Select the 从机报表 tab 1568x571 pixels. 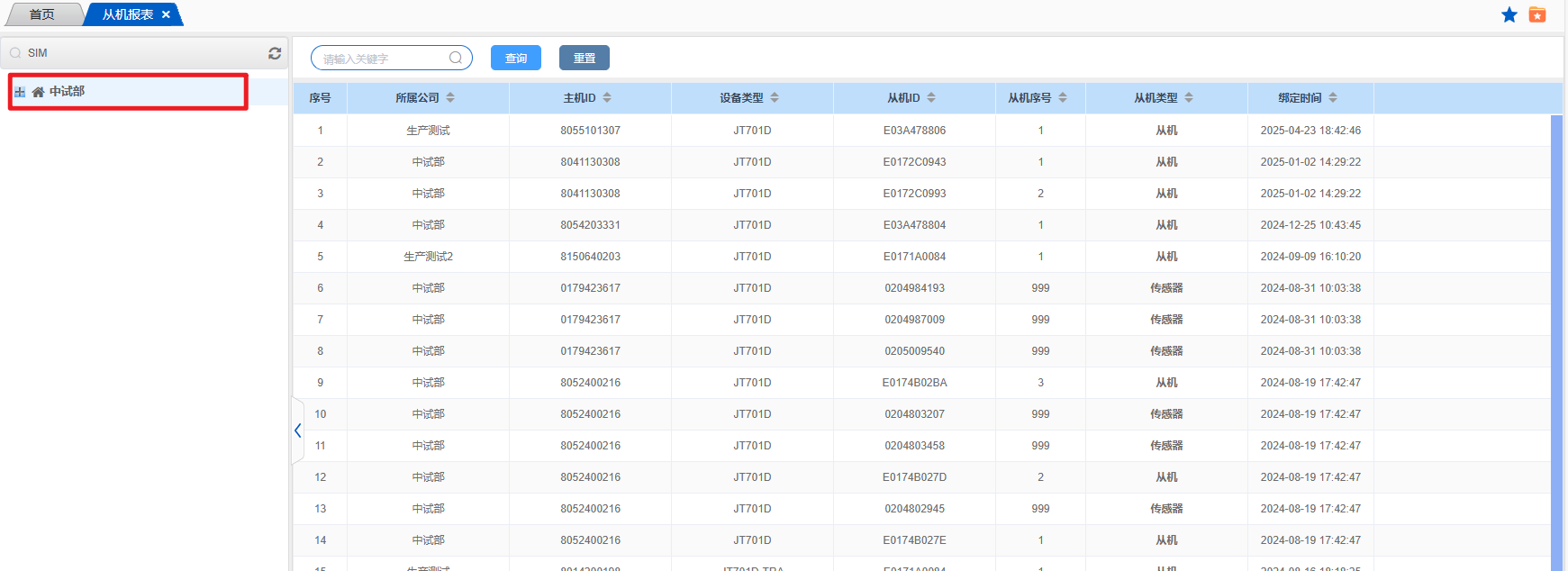[127, 14]
